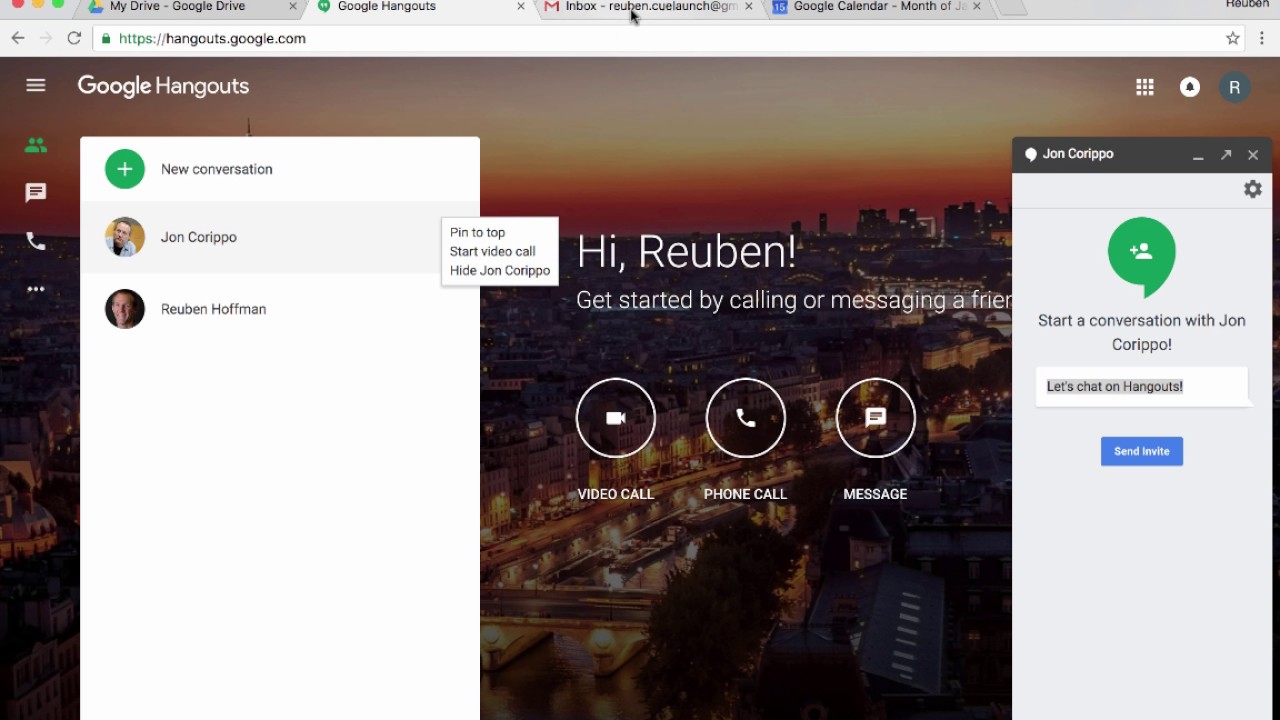
Task: Select Pin to top menu entry
Action: coord(477,232)
